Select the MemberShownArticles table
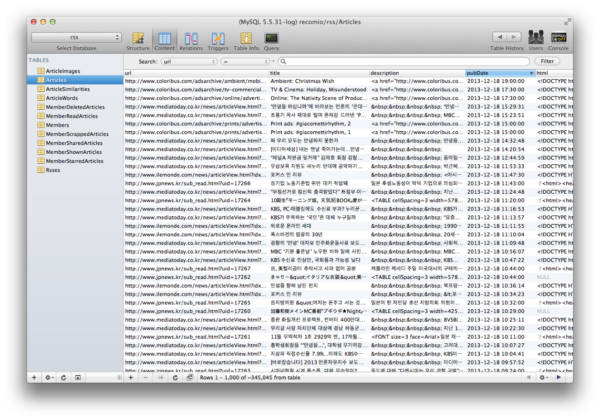The image size is (600, 420). pos(75,152)
